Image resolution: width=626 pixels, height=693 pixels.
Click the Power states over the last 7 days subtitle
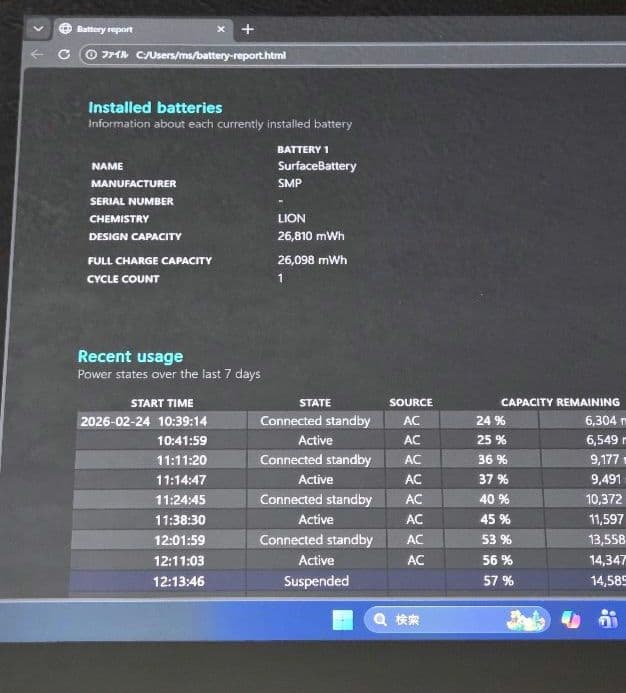point(169,374)
